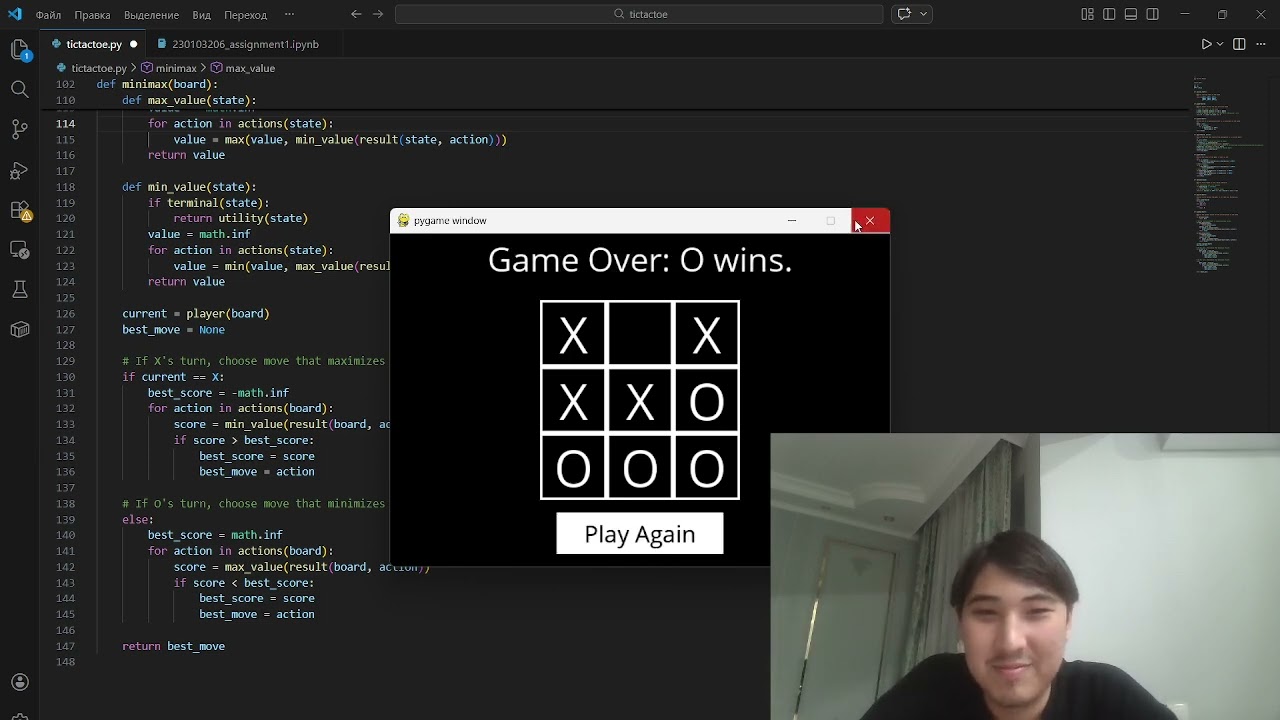
Task: Click unsaved dot on tictactoe.py tab
Action: pyautogui.click(x=133, y=44)
